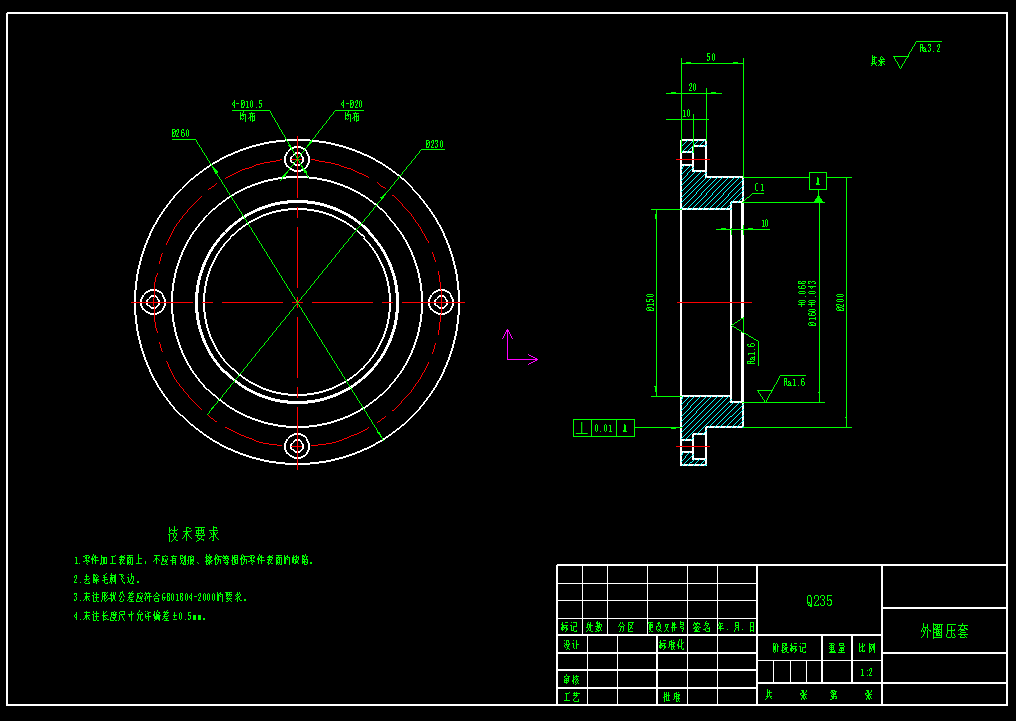Select the 比例 title block label
Screen dimensions: 1016x721
coord(867,648)
